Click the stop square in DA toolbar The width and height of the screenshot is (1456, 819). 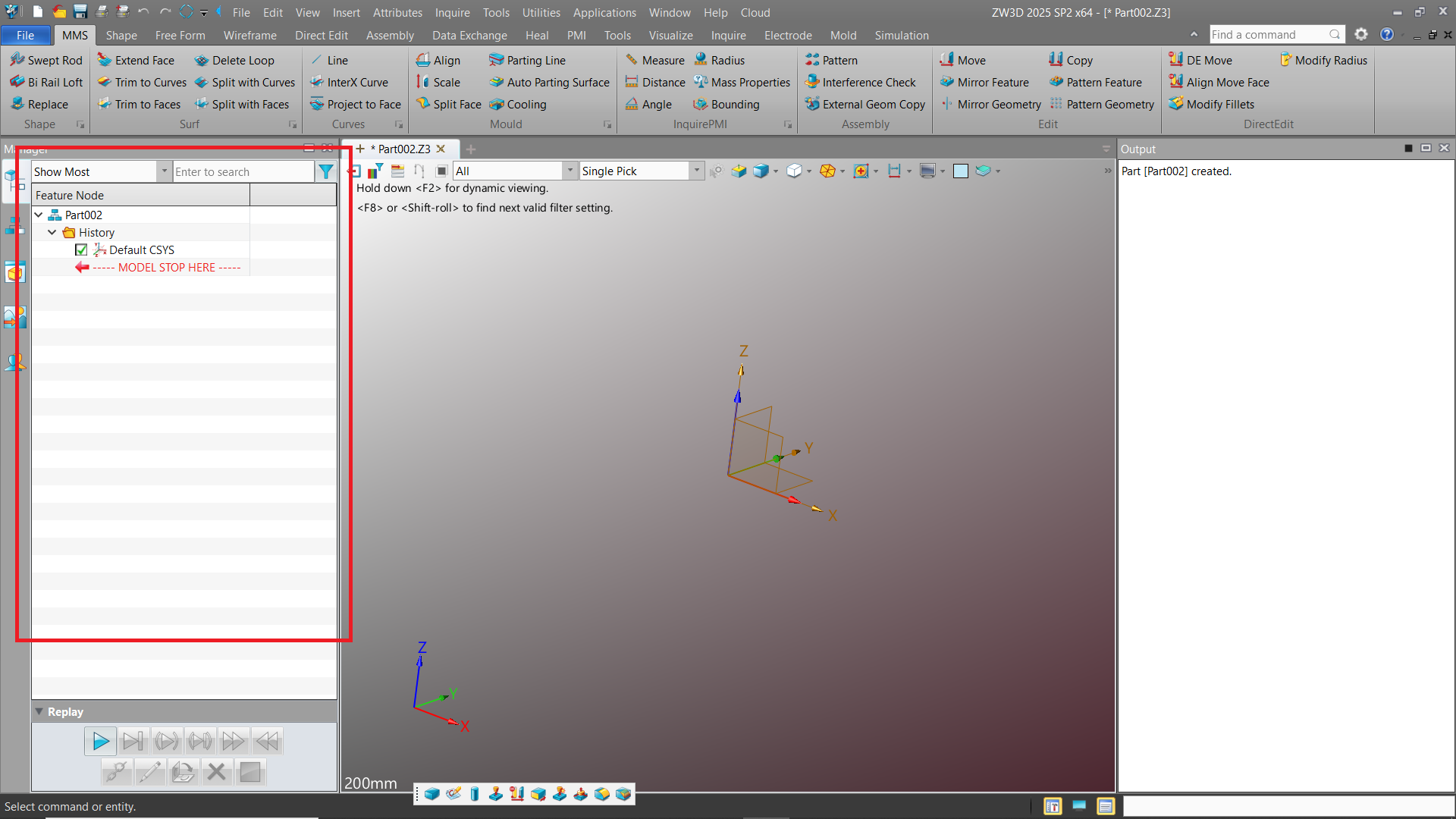(441, 171)
